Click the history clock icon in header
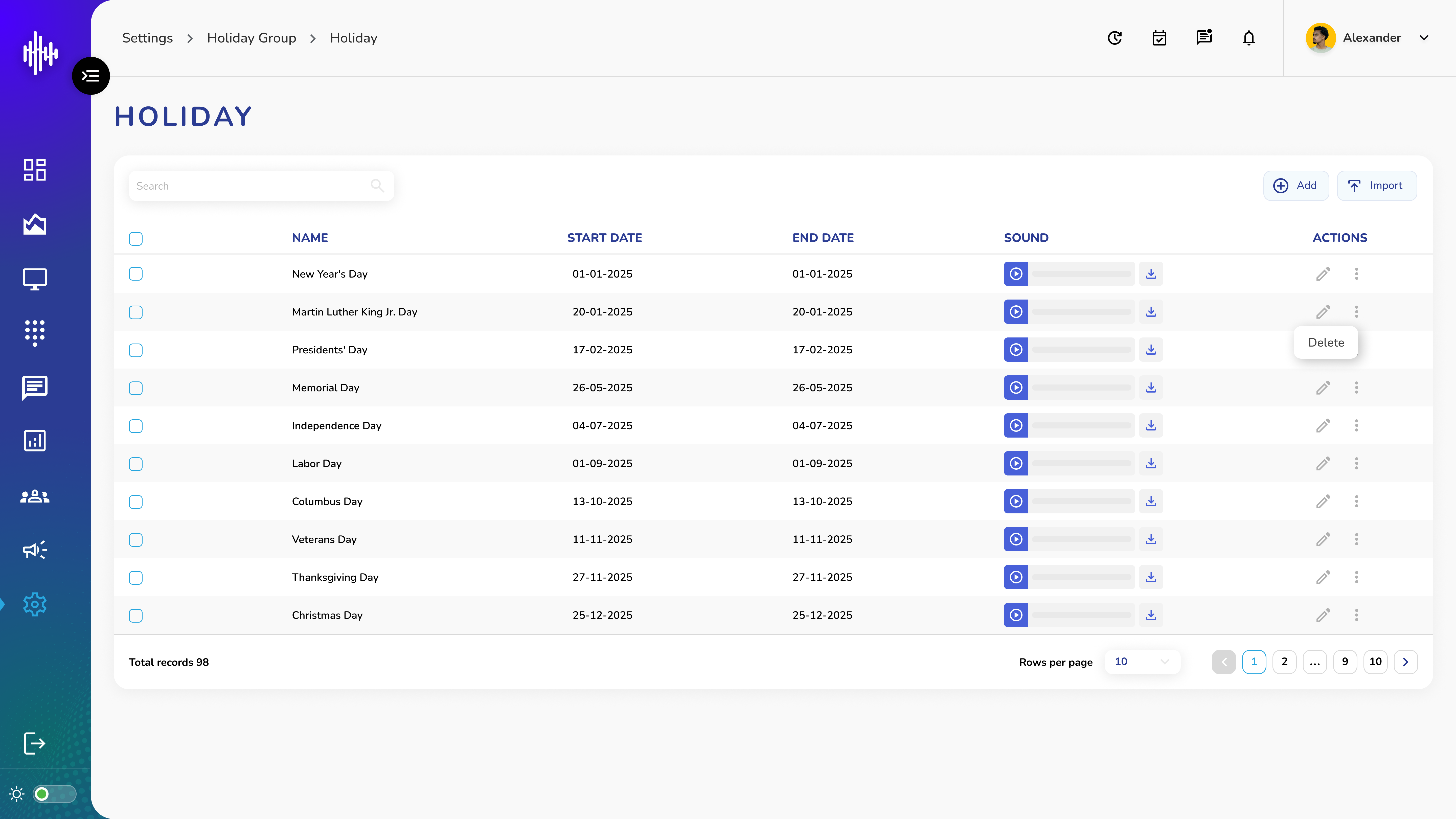The width and height of the screenshot is (1456, 819). [1114, 38]
